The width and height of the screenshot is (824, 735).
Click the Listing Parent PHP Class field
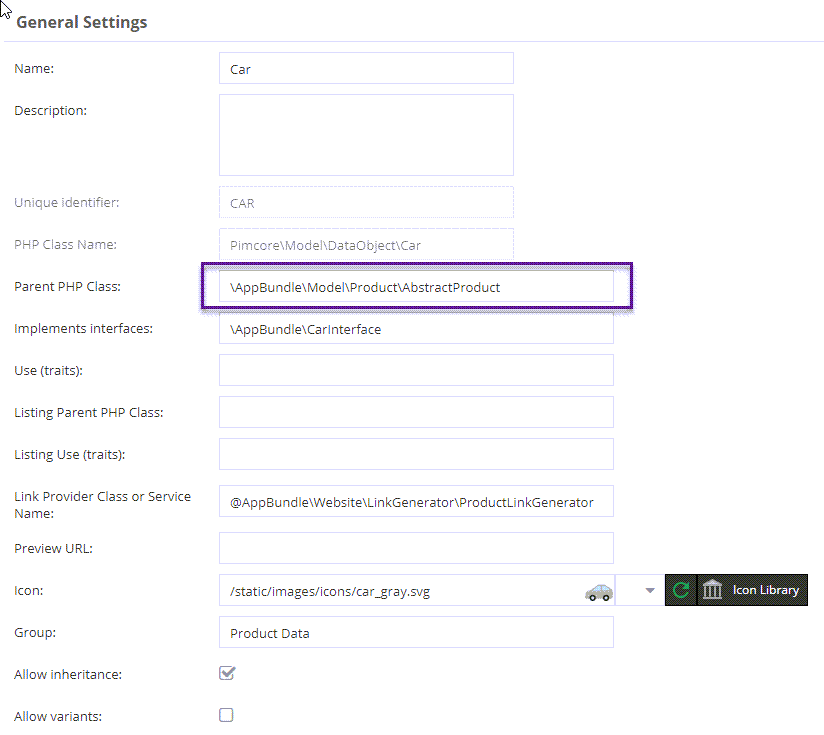(416, 412)
